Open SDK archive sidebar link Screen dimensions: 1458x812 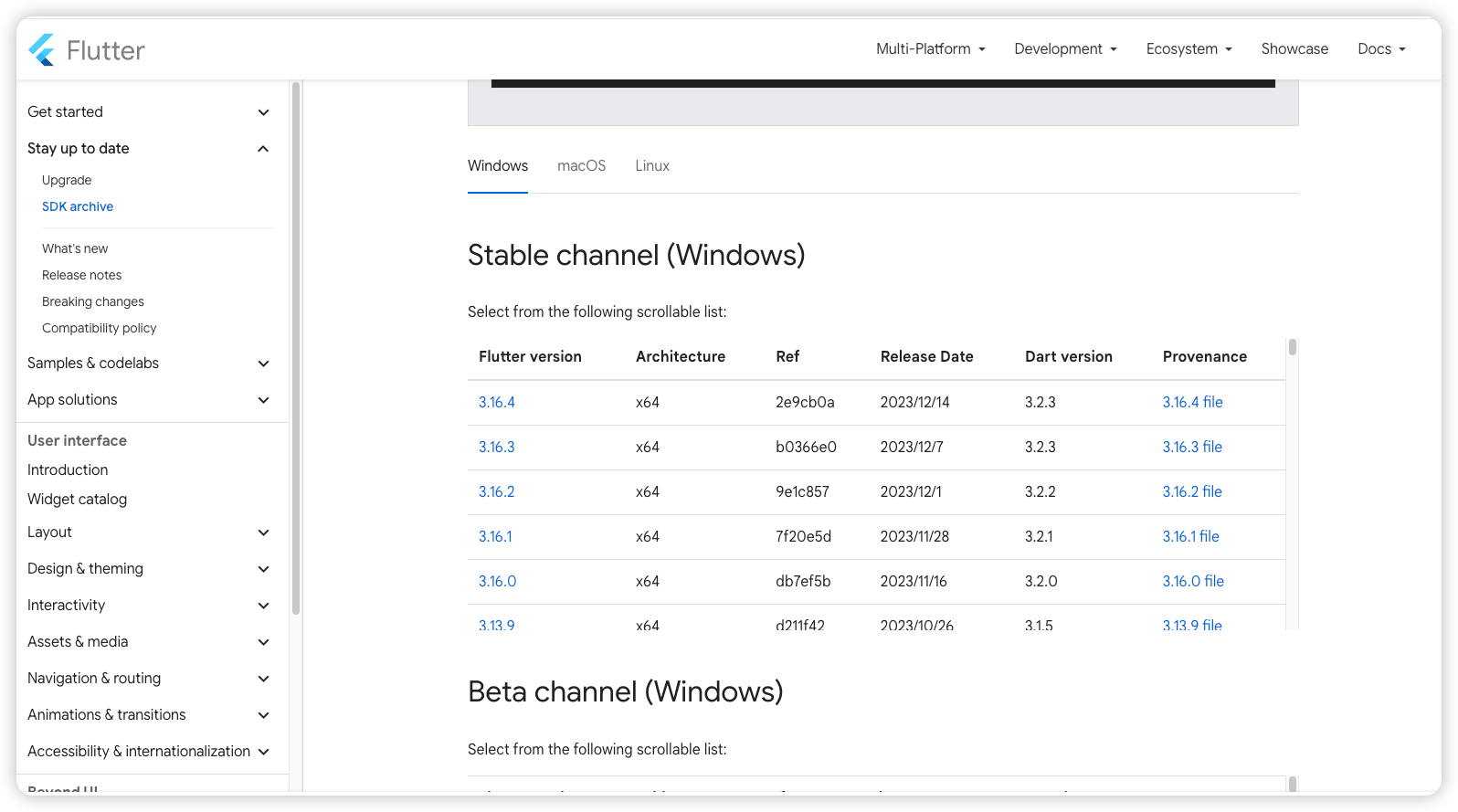78,206
